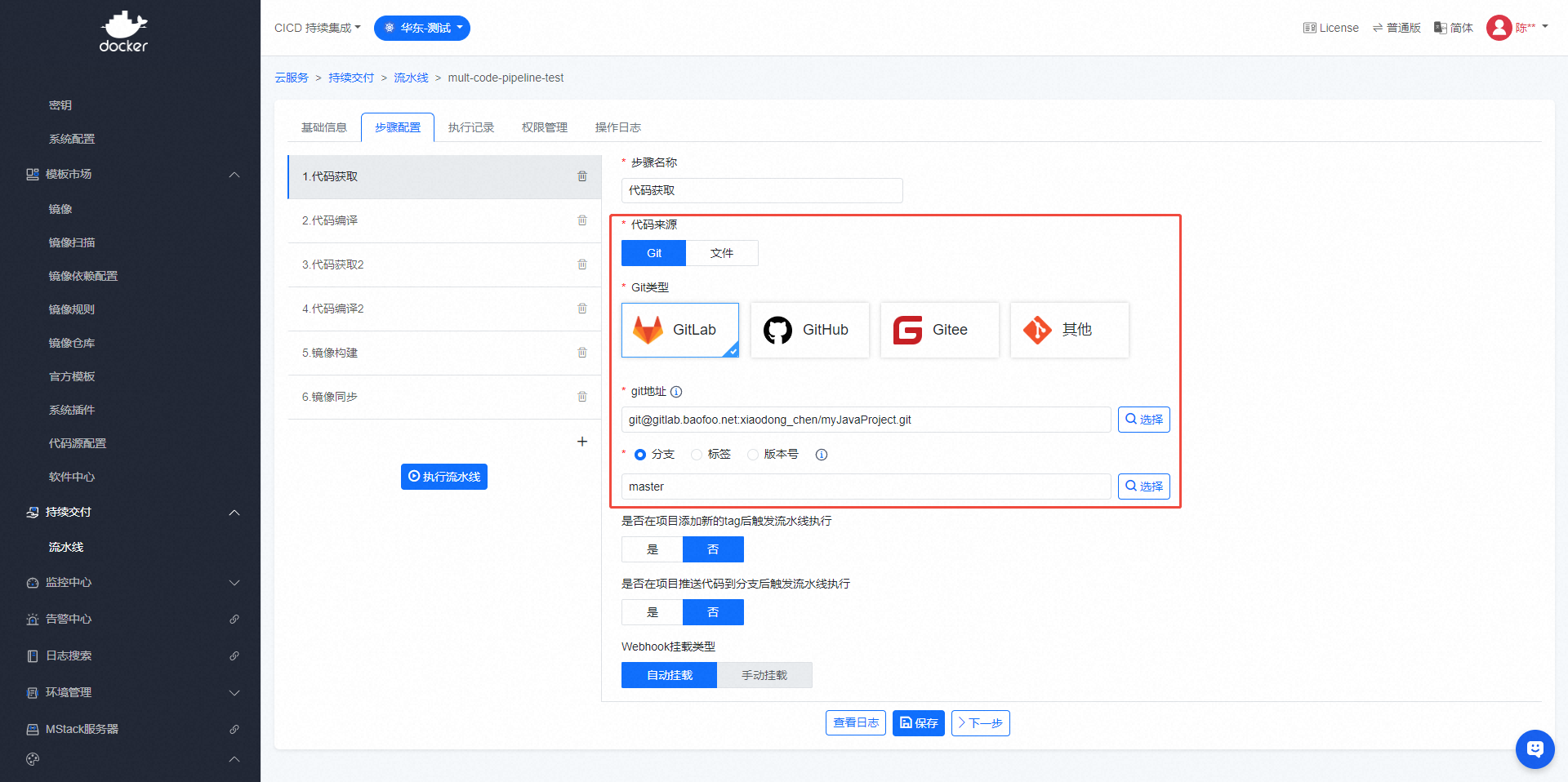Save the step with 保存 button
Screen dimensions: 1568x782
[x=918, y=723]
